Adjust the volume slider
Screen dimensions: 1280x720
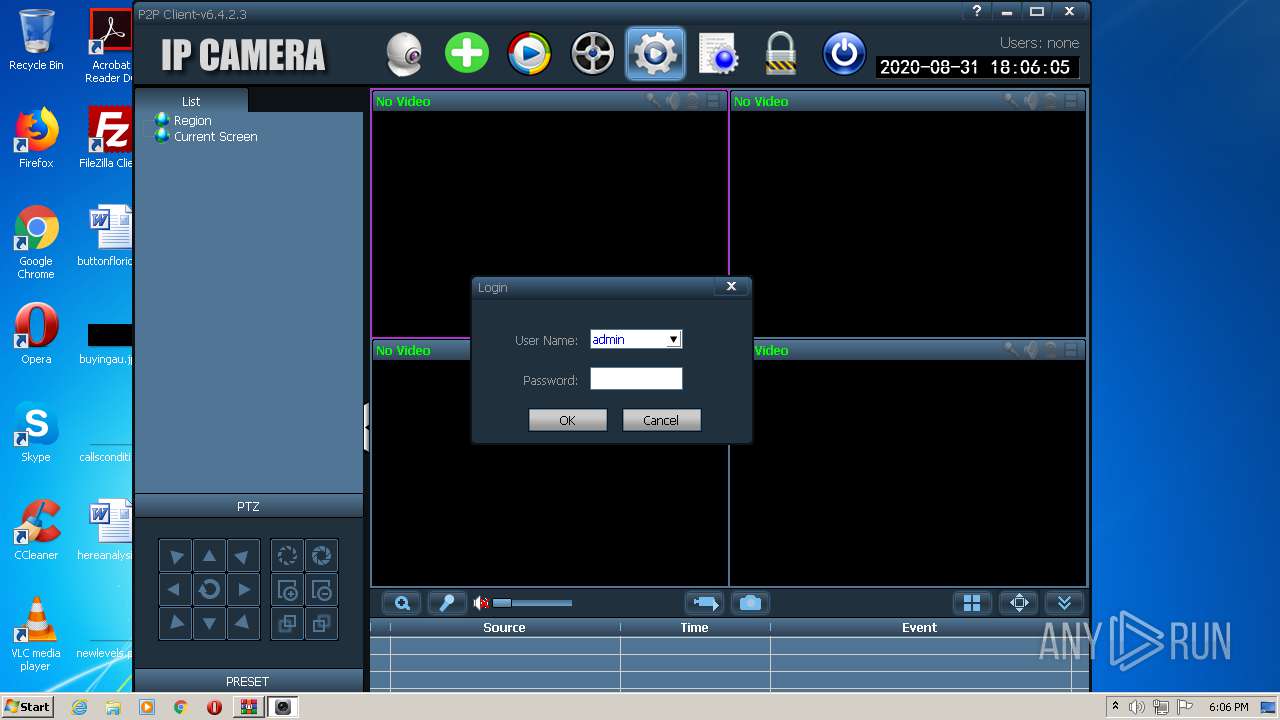point(532,603)
